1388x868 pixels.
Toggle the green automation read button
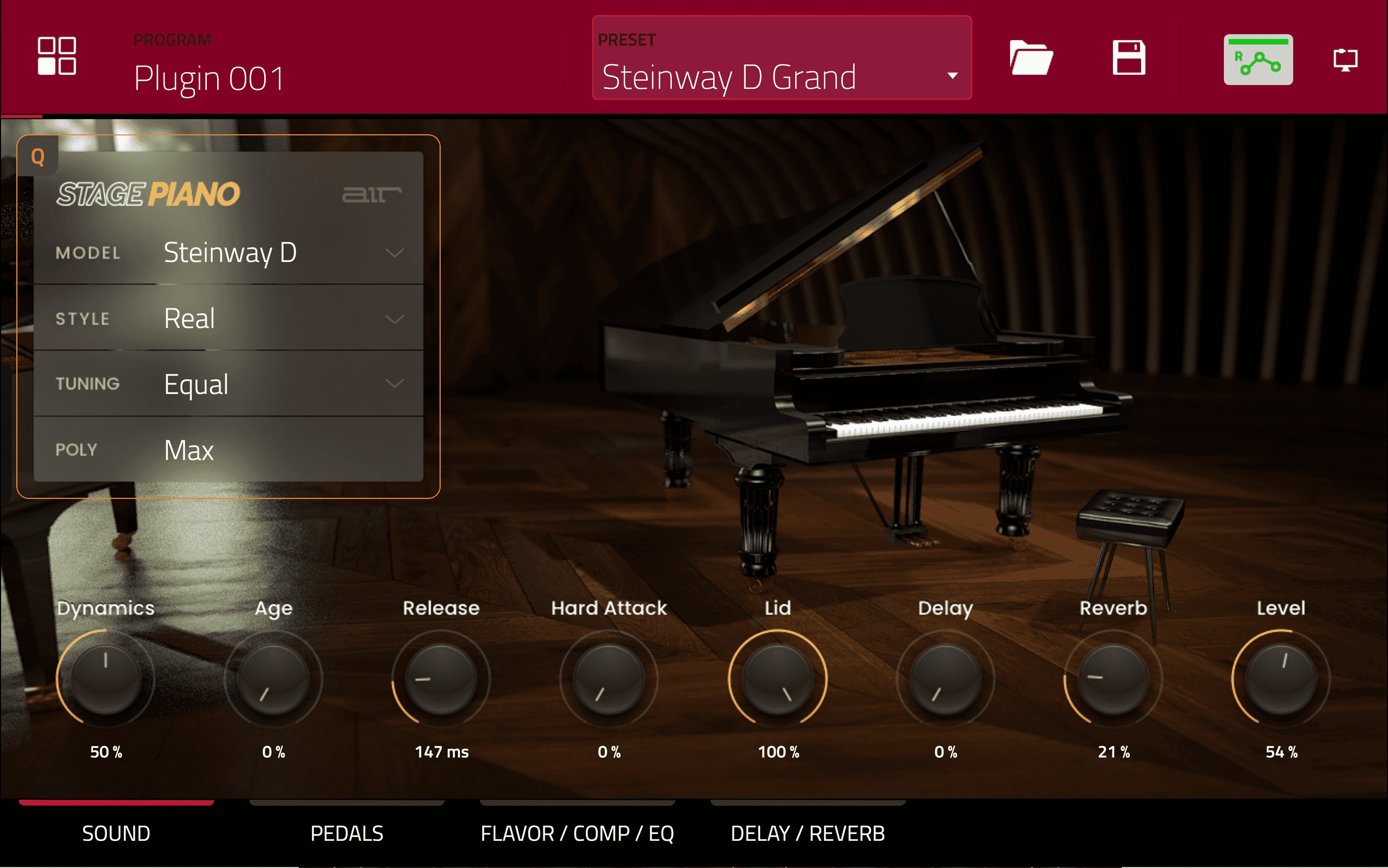click(x=1258, y=60)
